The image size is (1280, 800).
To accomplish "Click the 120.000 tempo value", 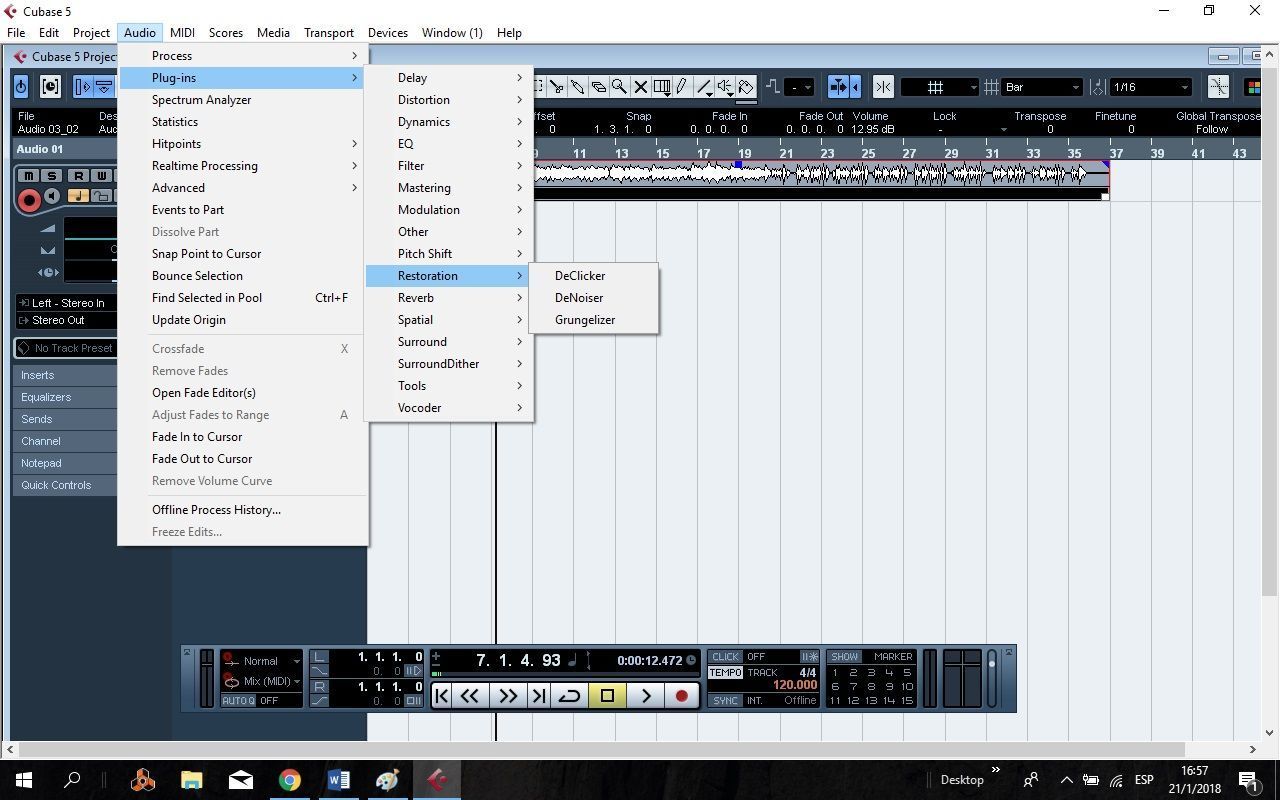I will pyautogui.click(x=795, y=686).
